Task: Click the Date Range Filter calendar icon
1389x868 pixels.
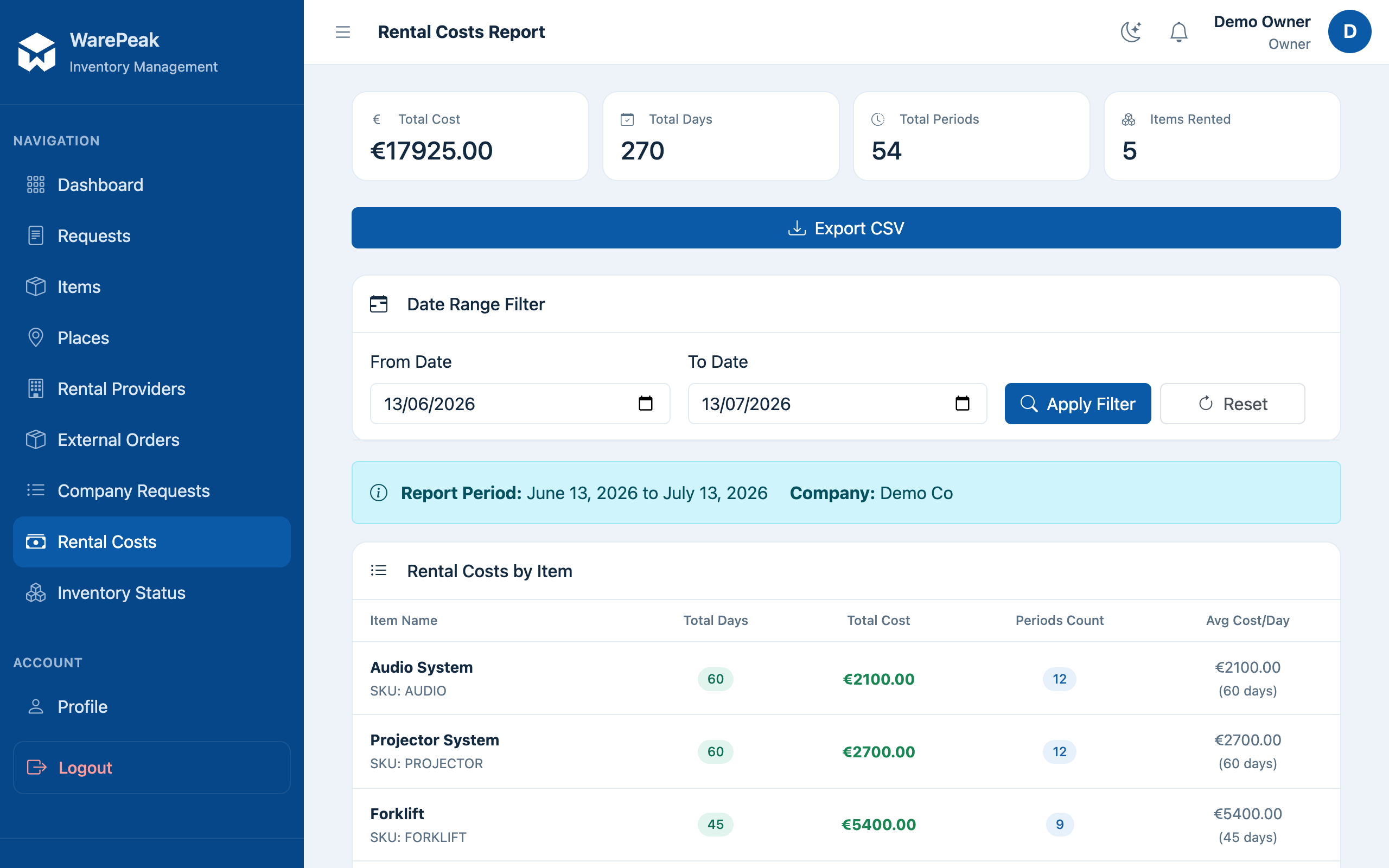Action: coord(379,304)
